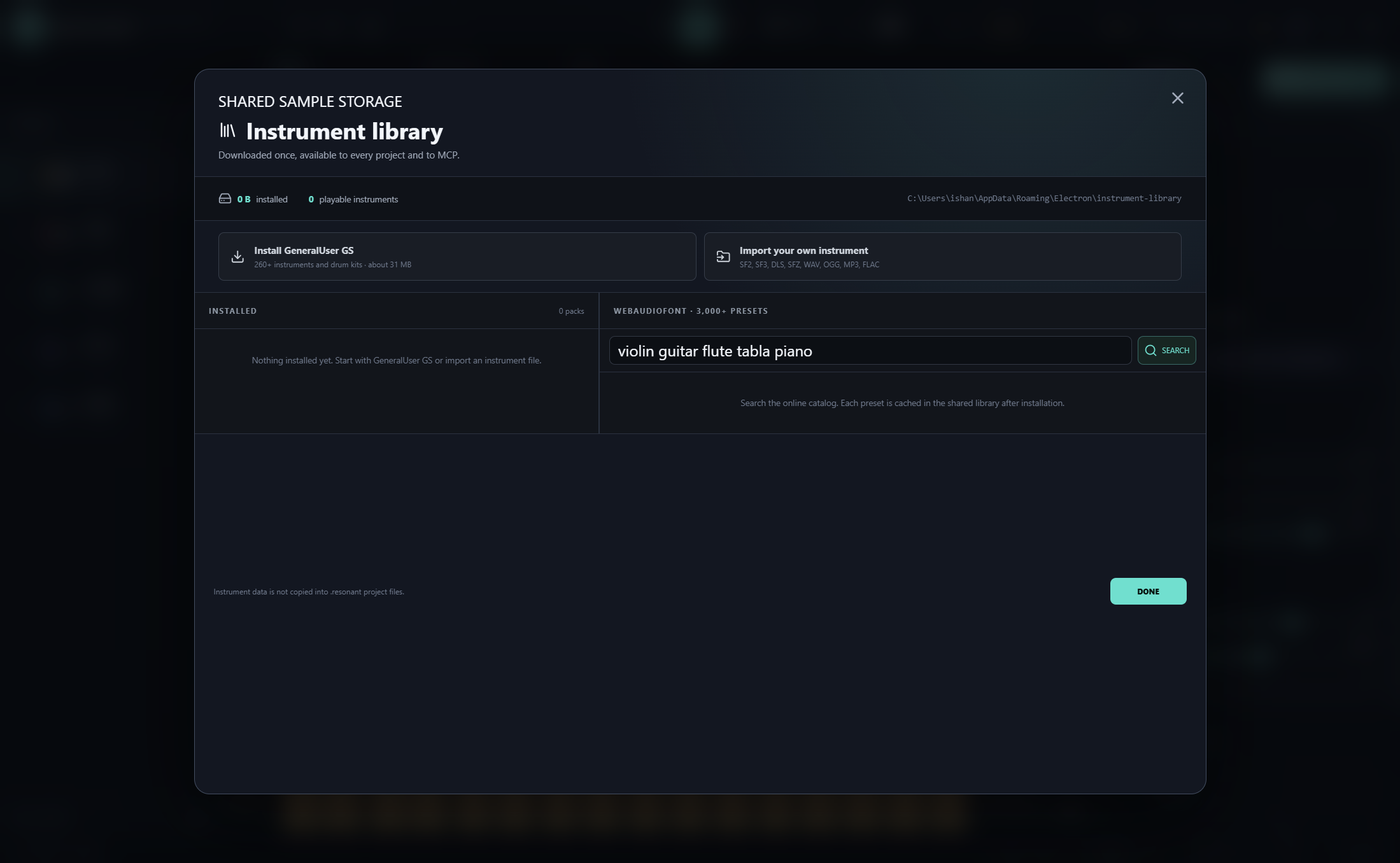The height and width of the screenshot is (863, 1400).
Task: Click 'Downloaded once, available to every project' subtitle
Action: tap(339, 155)
